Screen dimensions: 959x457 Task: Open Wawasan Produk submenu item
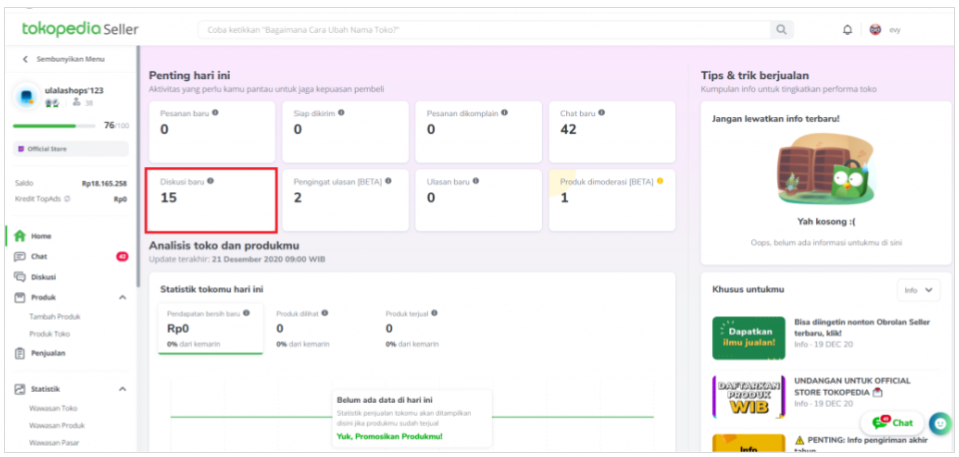click(57, 425)
